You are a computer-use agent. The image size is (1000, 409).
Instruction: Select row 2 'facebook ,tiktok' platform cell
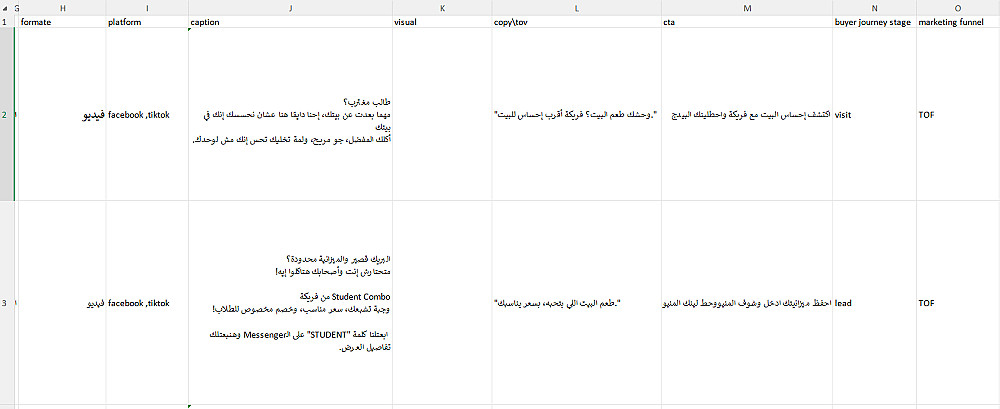tap(147, 114)
